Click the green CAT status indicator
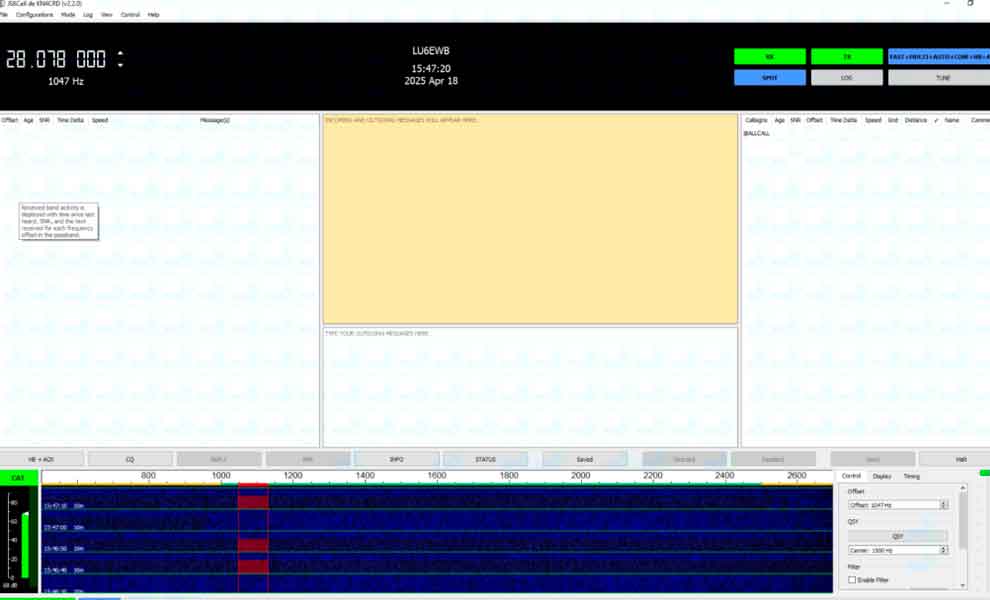 [x=18, y=478]
